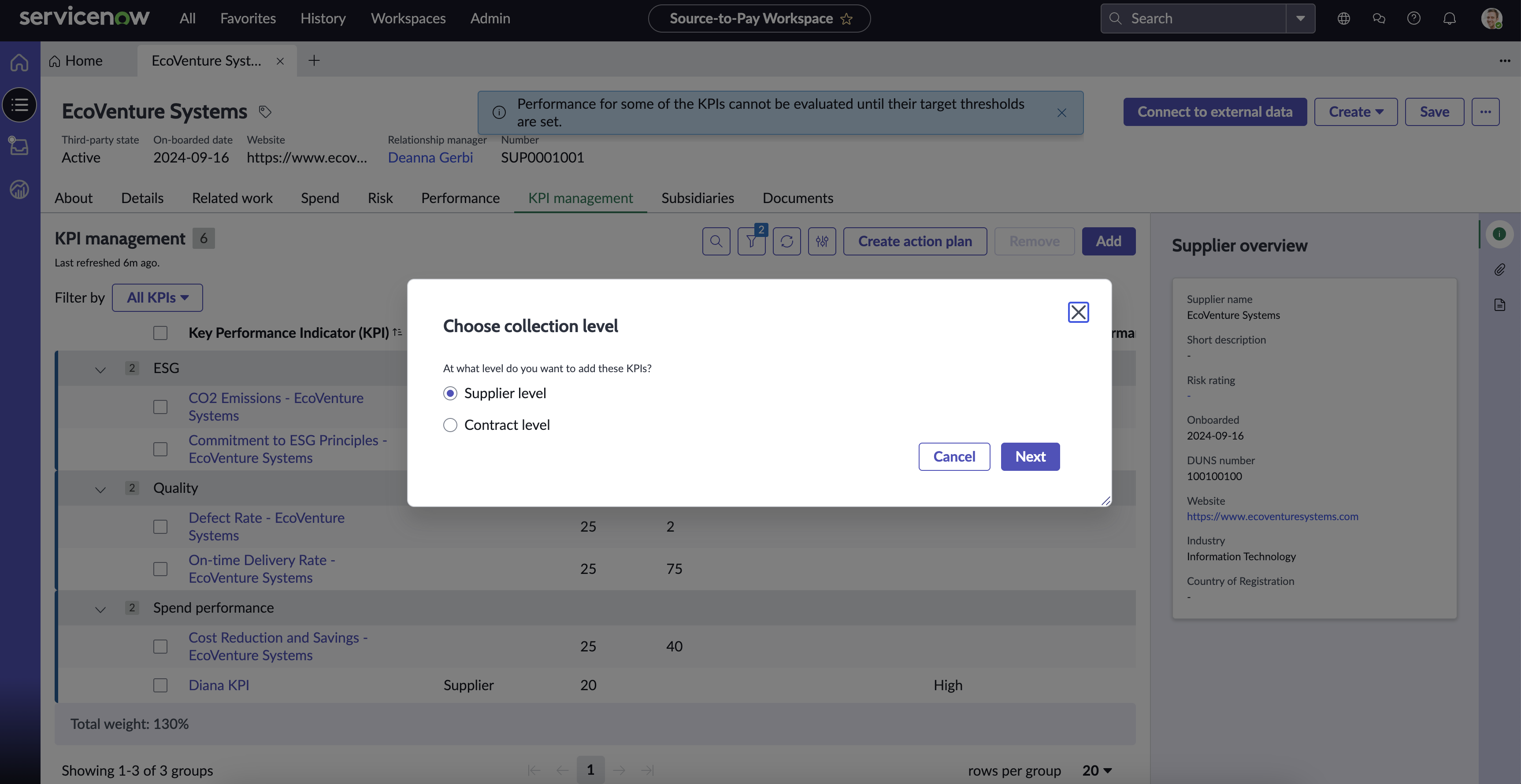This screenshot has width=1521, height=784.
Task: Check the Cost Reduction and Savings row
Action: click(x=160, y=647)
